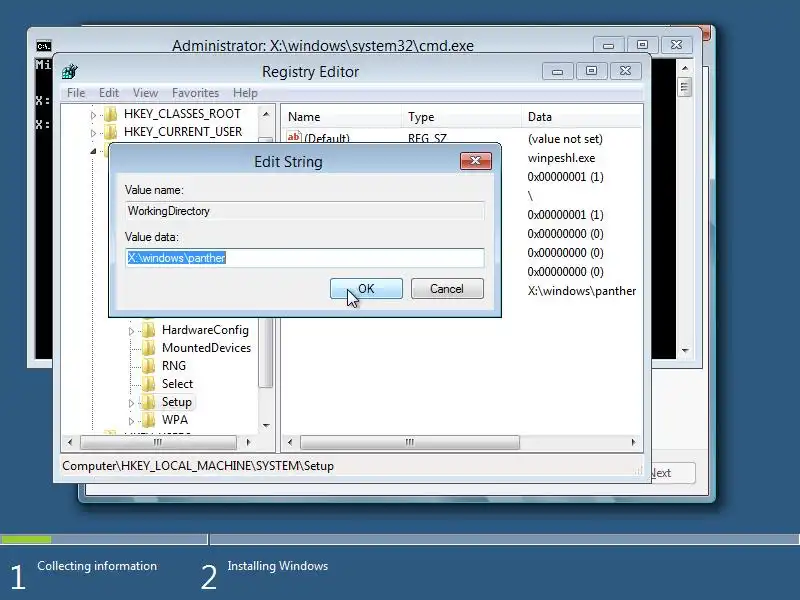Expand the WPA tree node
800x600 pixels.
tap(131, 421)
